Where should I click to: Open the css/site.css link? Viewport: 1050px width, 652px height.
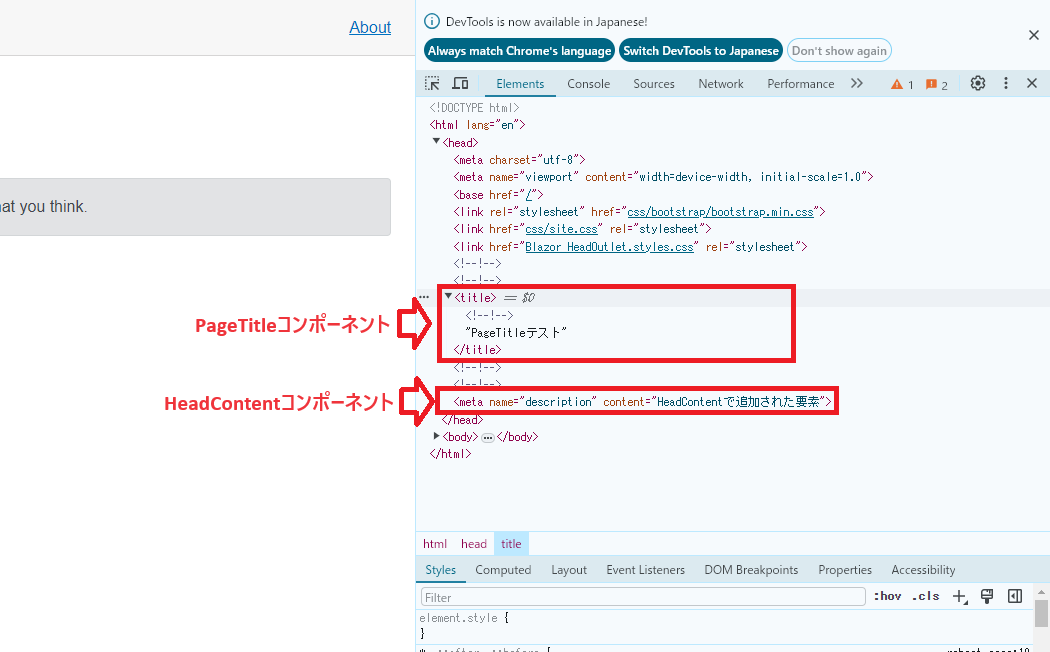click(561, 229)
